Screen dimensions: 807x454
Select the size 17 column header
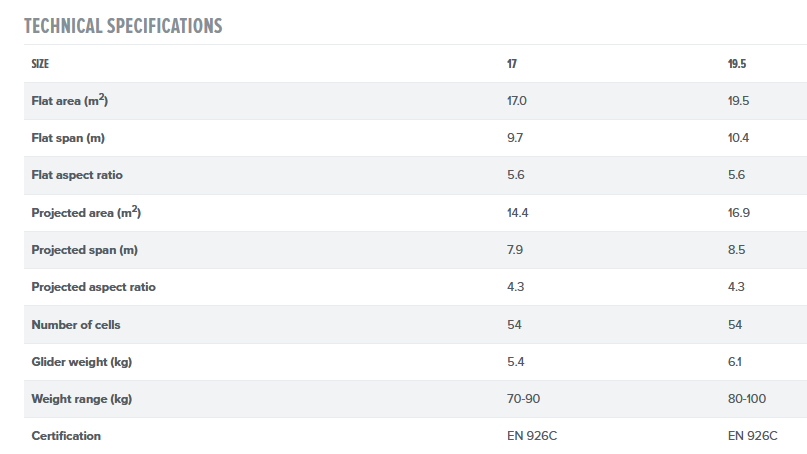[512, 64]
